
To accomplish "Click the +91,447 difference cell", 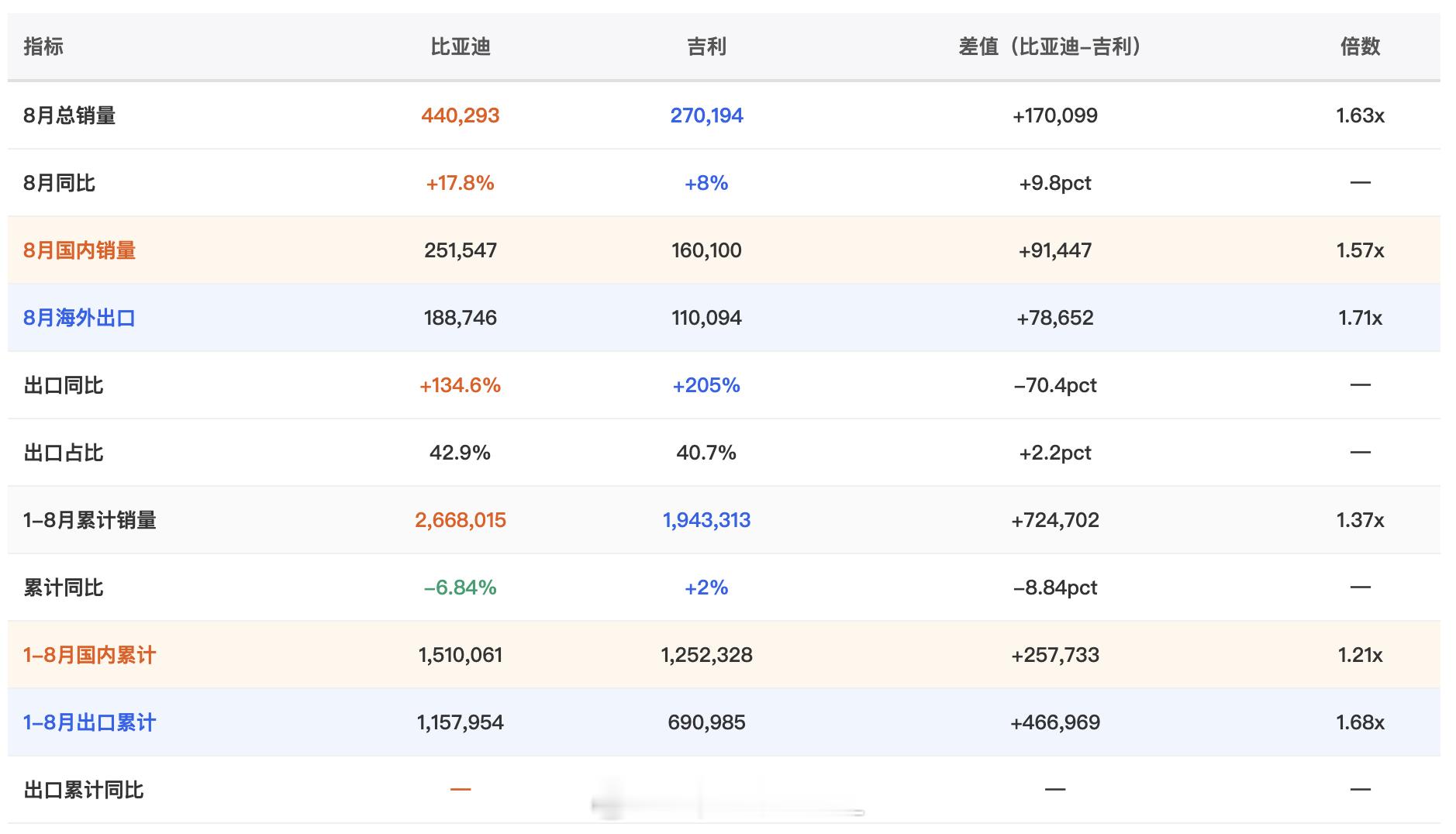I will coord(1054,250).
